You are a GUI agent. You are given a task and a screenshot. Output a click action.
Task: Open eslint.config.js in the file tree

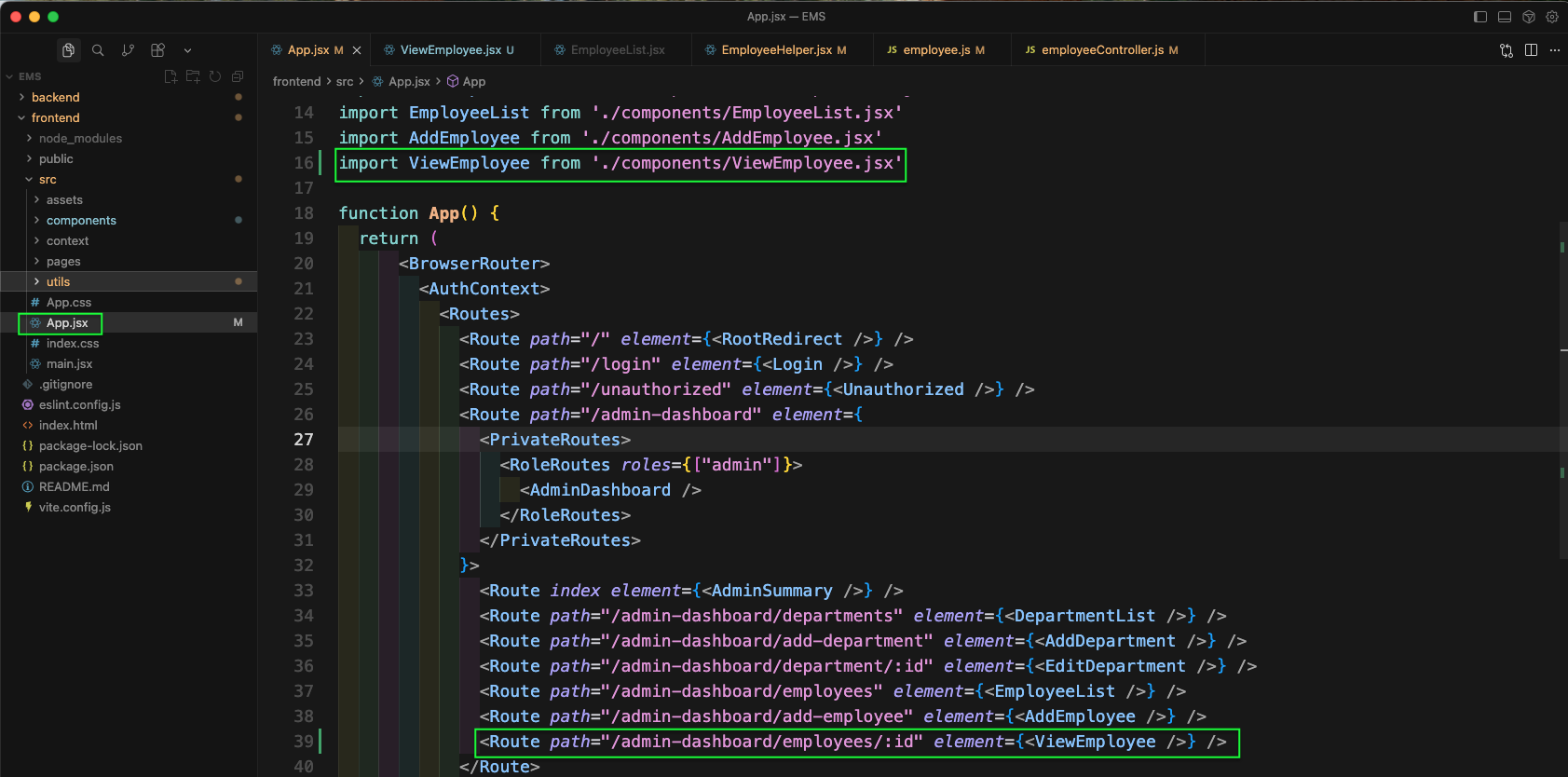tap(129, 404)
